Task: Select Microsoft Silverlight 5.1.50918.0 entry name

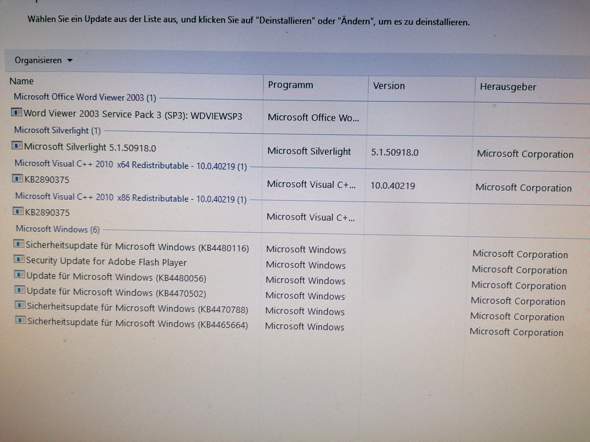Action: [x=90, y=147]
